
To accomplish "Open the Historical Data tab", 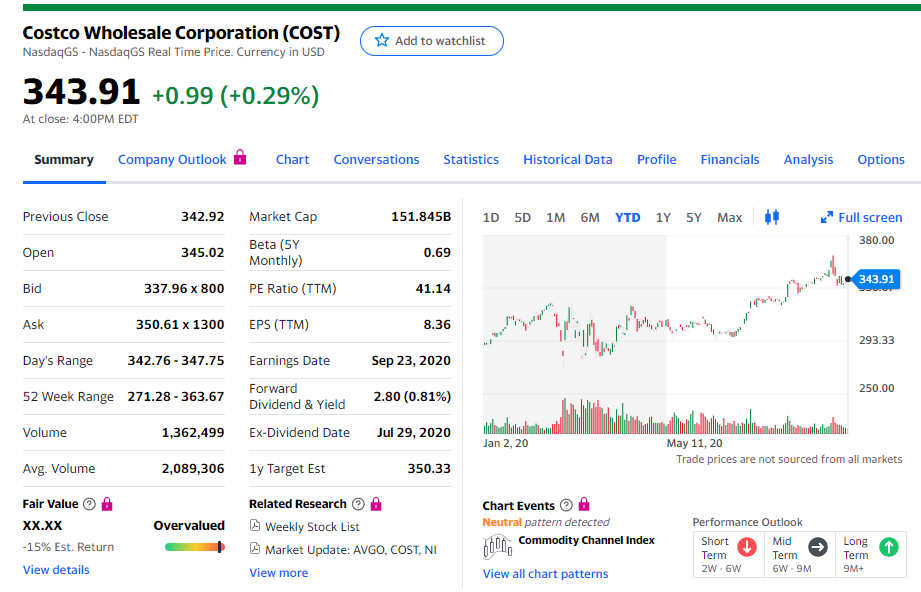I will (567, 159).
